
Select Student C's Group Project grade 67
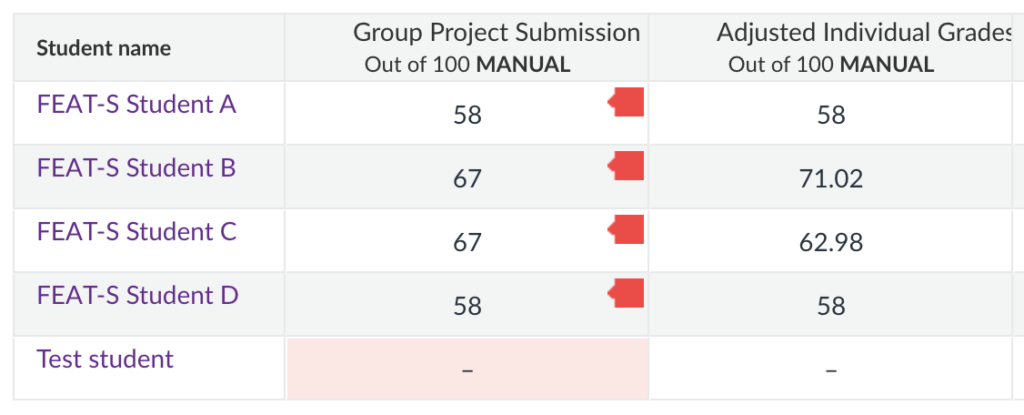[467, 243]
